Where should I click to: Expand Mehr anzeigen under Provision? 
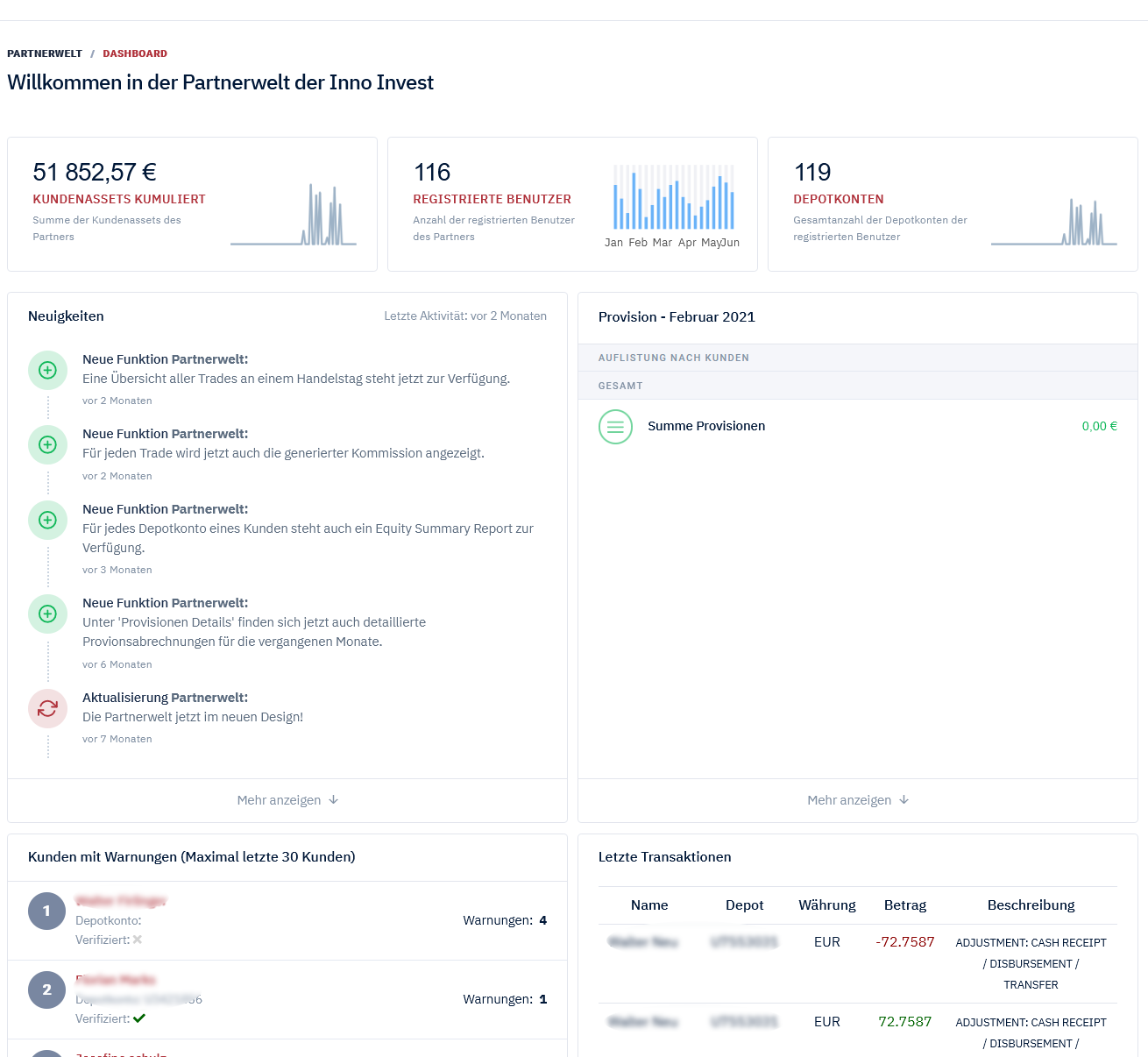click(x=858, y=800)
